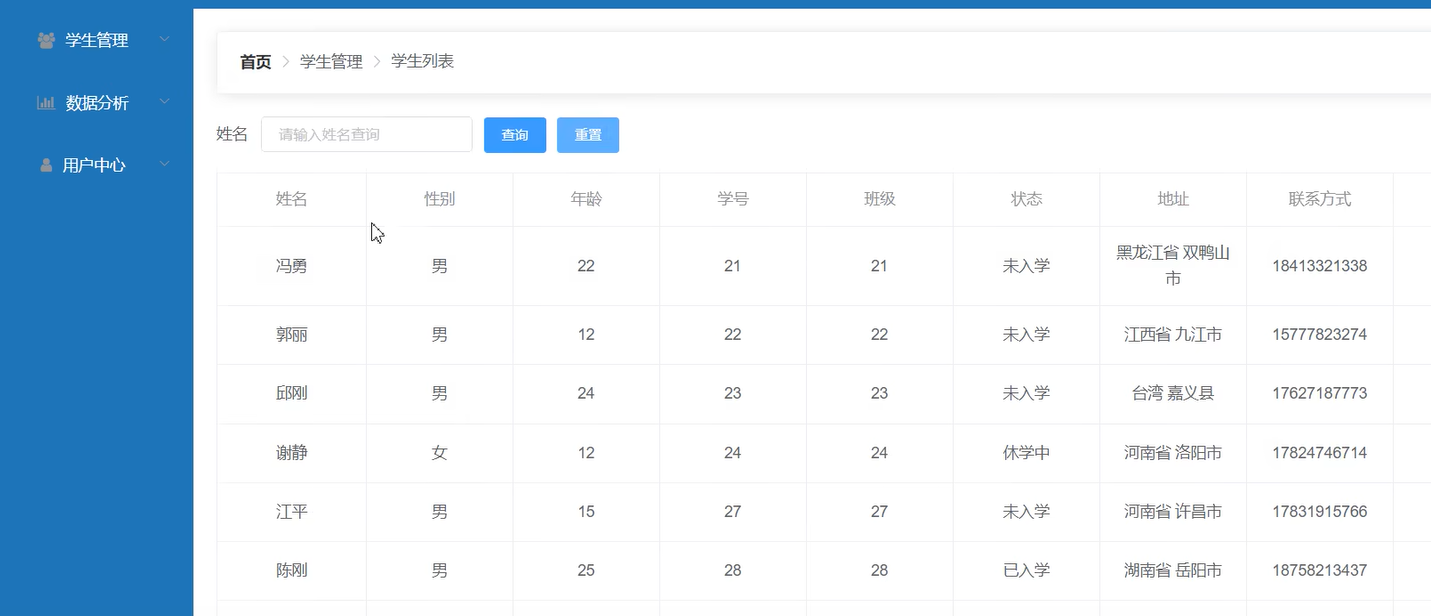
Task: Expand the 用户中心 sidebar menu arrow
Action: click(x=165, y=164)
